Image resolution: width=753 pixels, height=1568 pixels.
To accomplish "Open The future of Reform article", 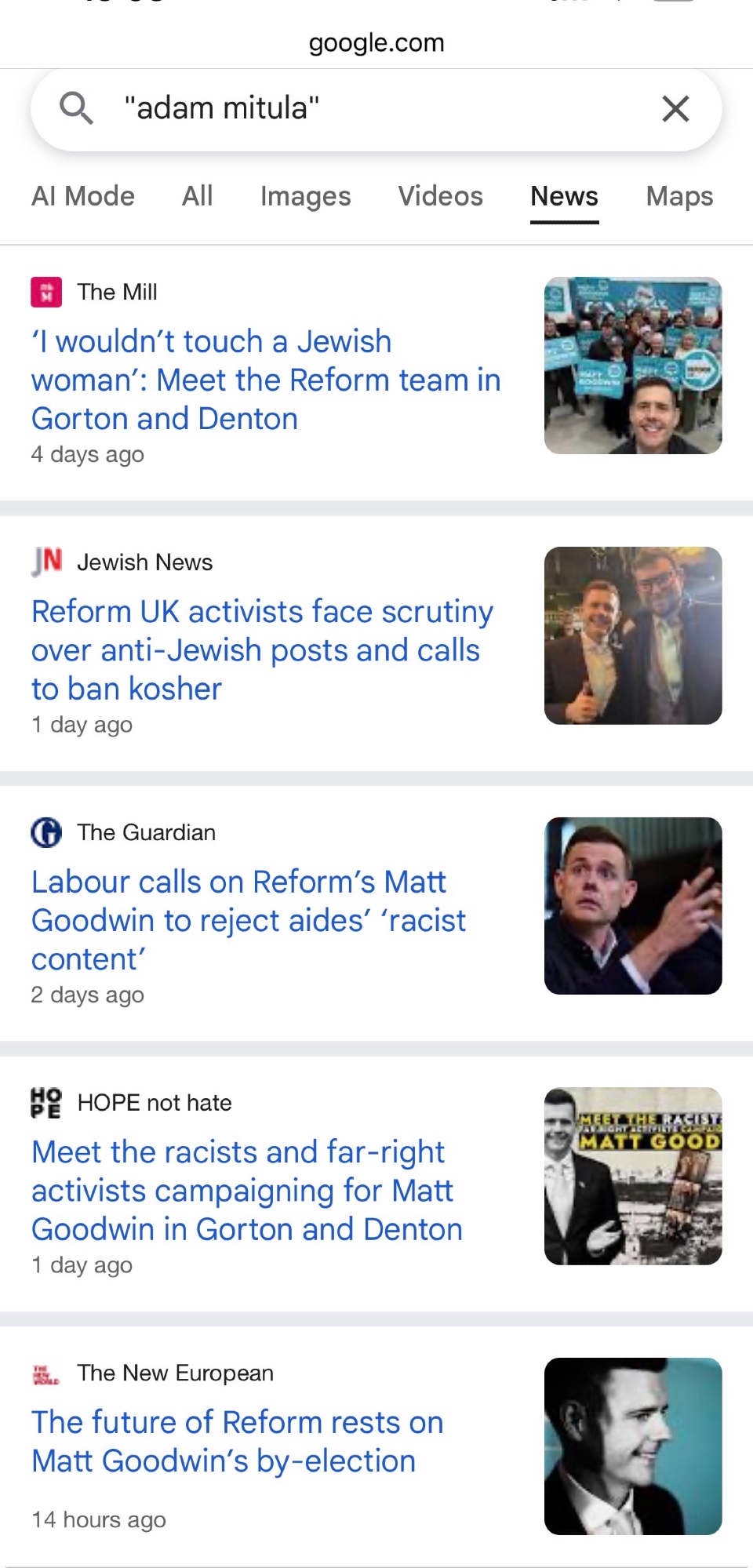I will tap(237, 1442).
